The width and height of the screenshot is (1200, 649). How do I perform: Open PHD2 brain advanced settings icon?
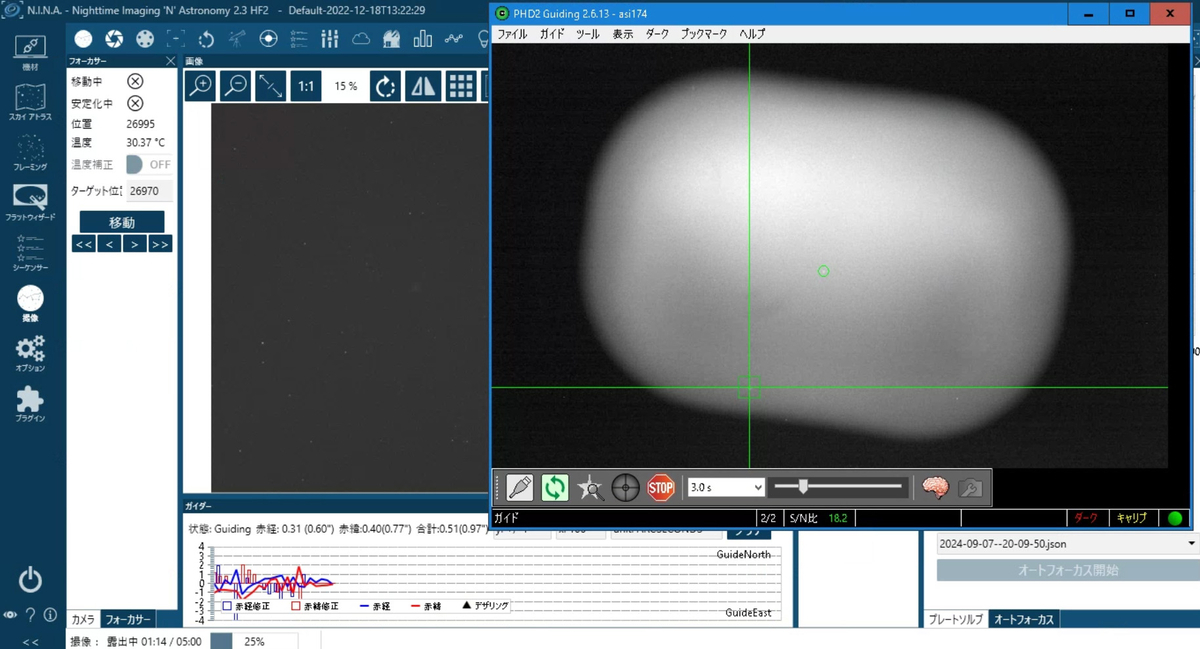coord(935,488)
